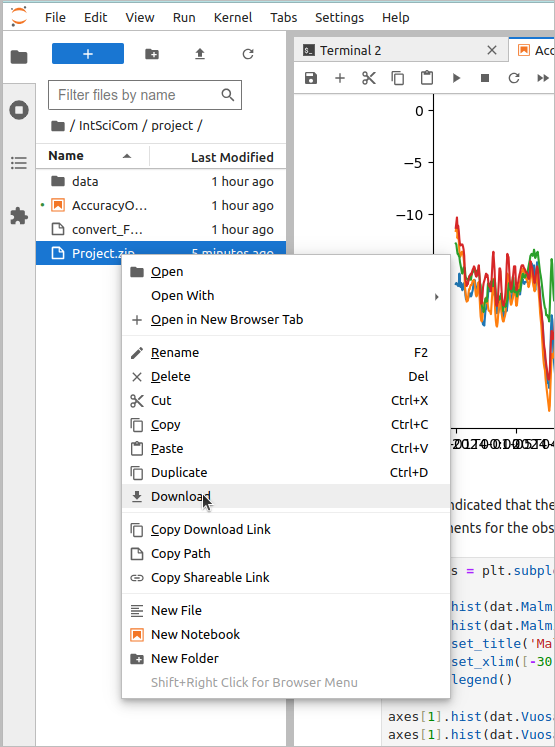
Task: Open Running Terminals and Kernels sidebar icon
Action: pyautogui.click(x=19, y=110)
